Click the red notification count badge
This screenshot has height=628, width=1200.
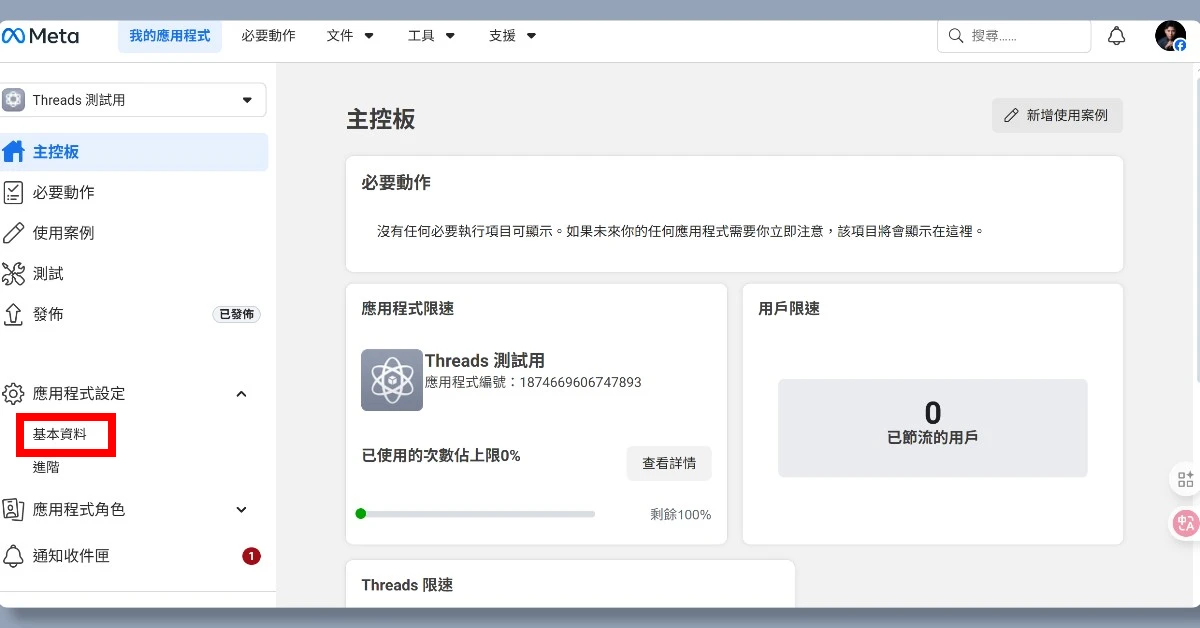pyautogui.click(x=251, y=556)
